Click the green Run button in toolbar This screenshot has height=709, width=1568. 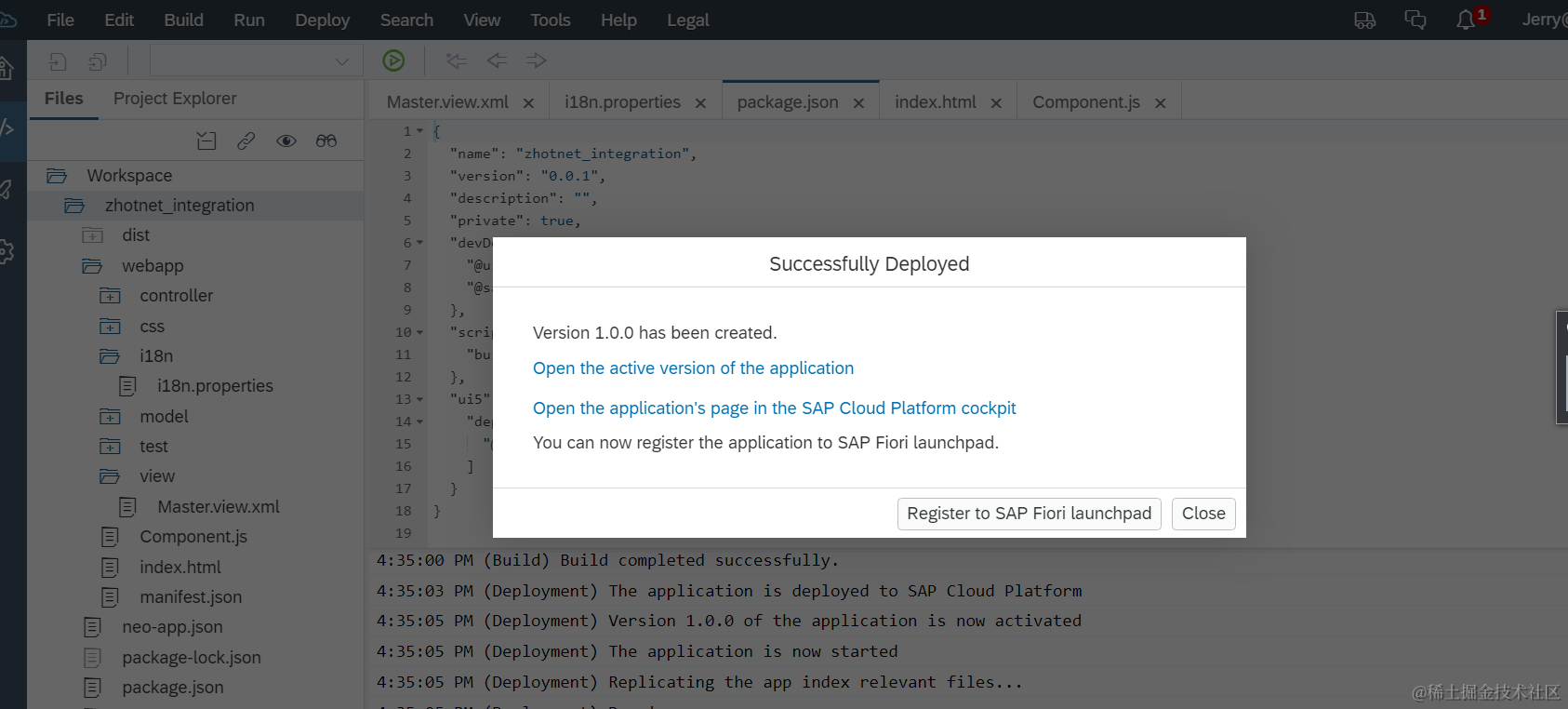[393, 60]
